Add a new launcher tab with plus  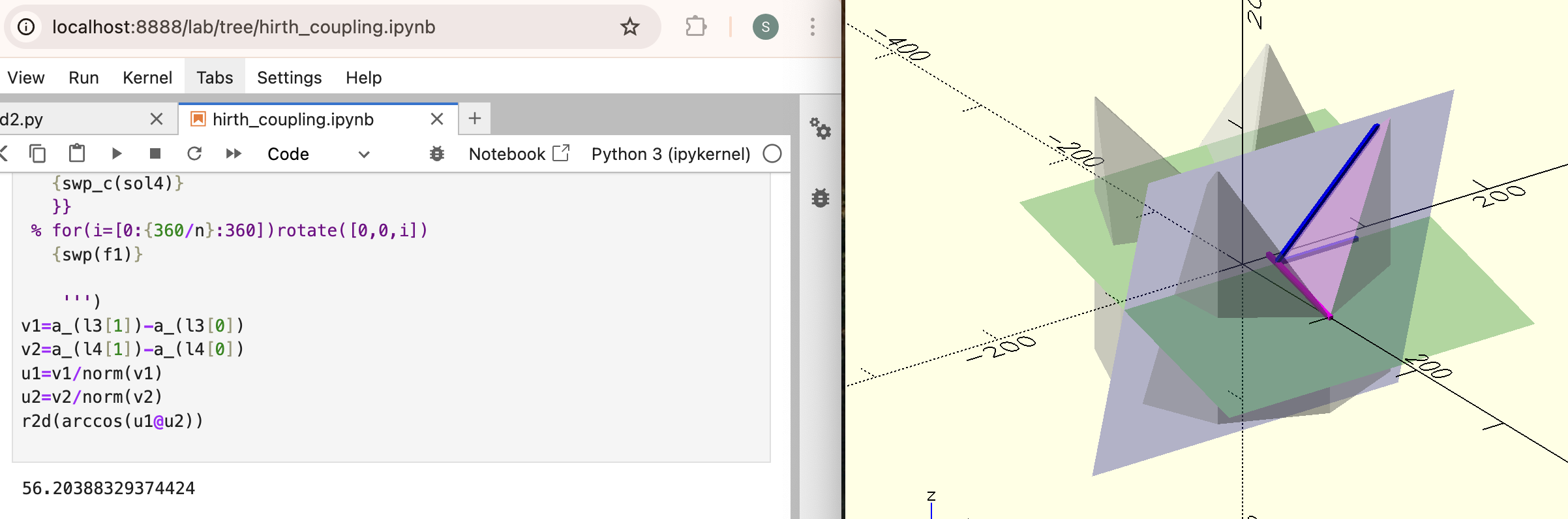pyautogui.click(x=475, y=119)
